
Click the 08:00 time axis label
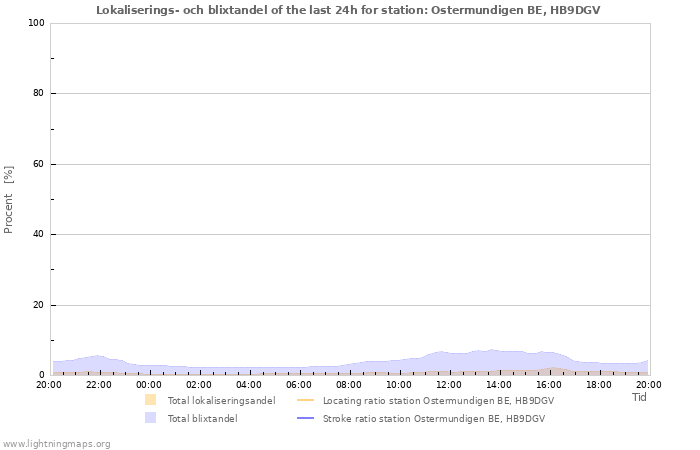click(349, 384)
